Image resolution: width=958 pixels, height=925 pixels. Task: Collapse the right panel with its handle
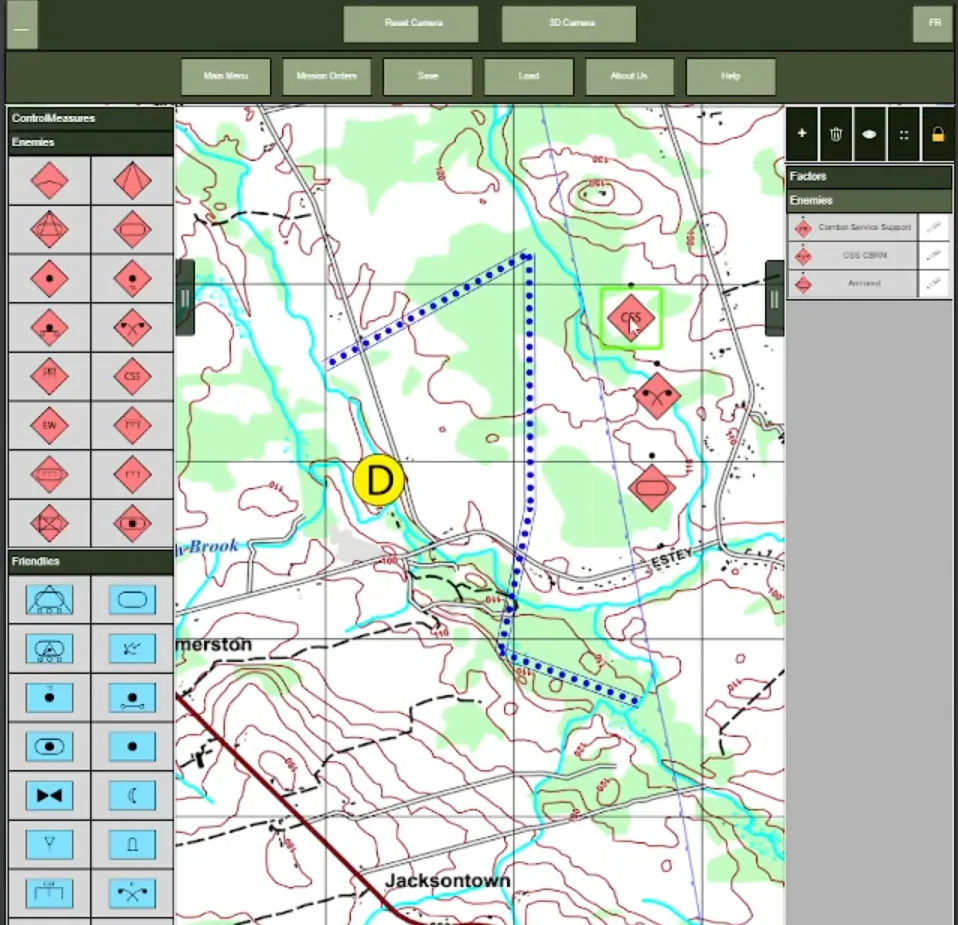774,298
